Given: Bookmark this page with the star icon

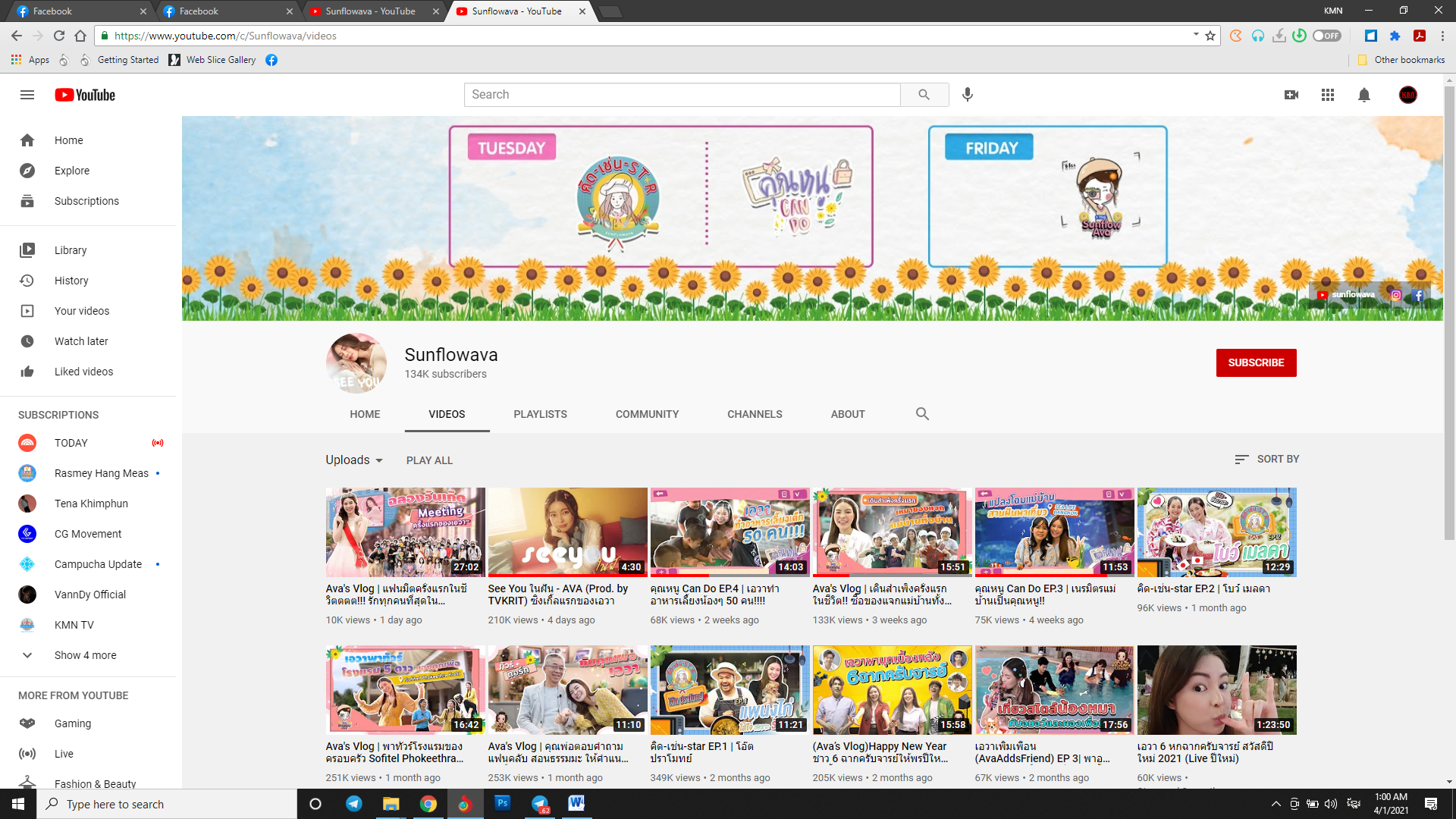Looking at the screenshot, I should pyautogui.click(x=1210, y=36).
